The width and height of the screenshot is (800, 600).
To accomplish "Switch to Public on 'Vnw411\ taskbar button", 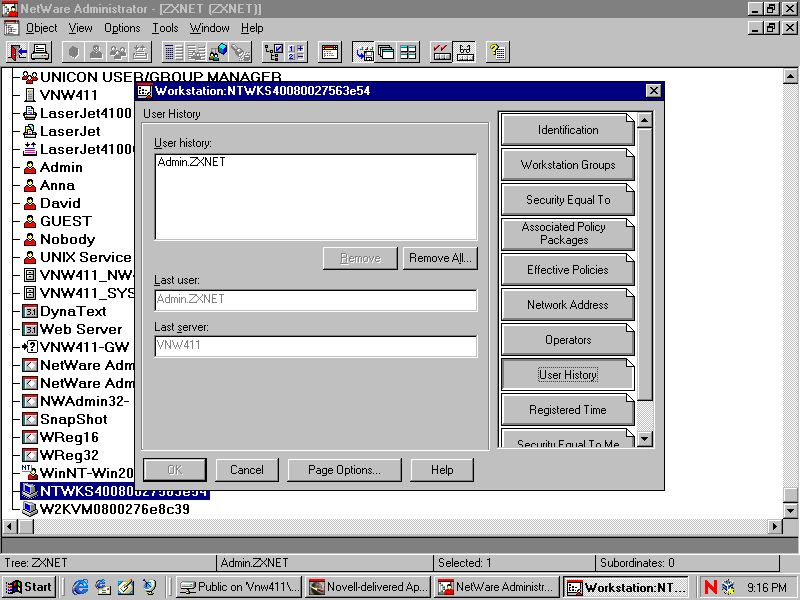I will point(240,587).
